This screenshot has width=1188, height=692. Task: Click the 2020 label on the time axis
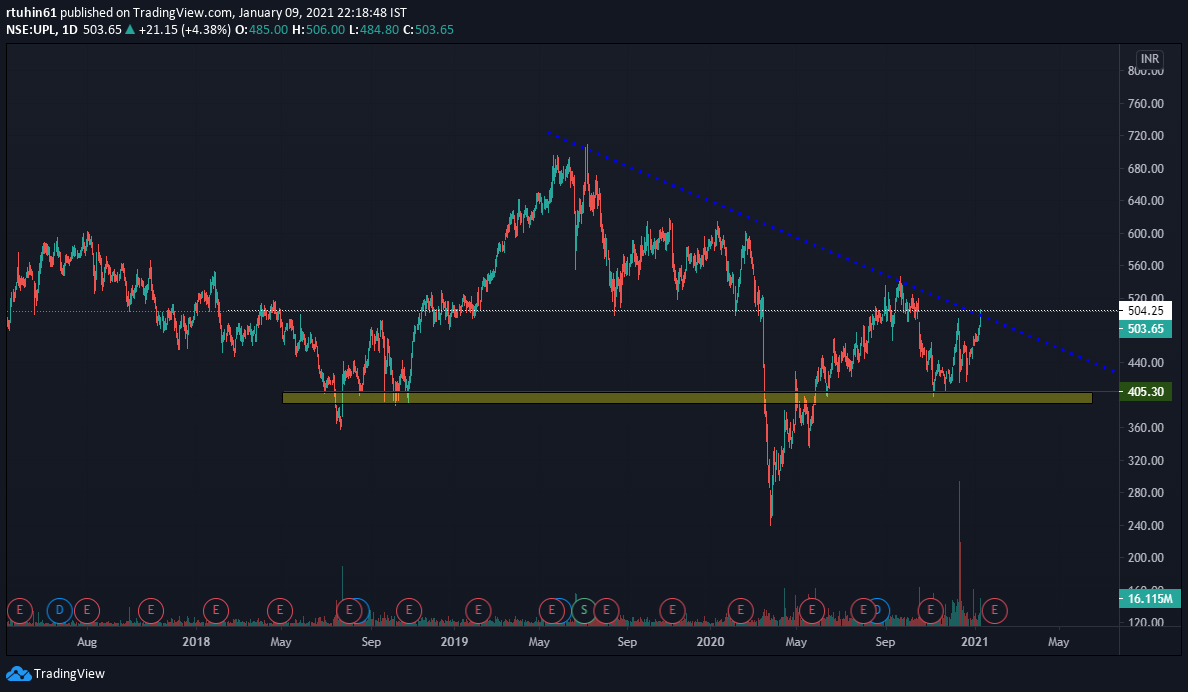[x=711, y=641]
